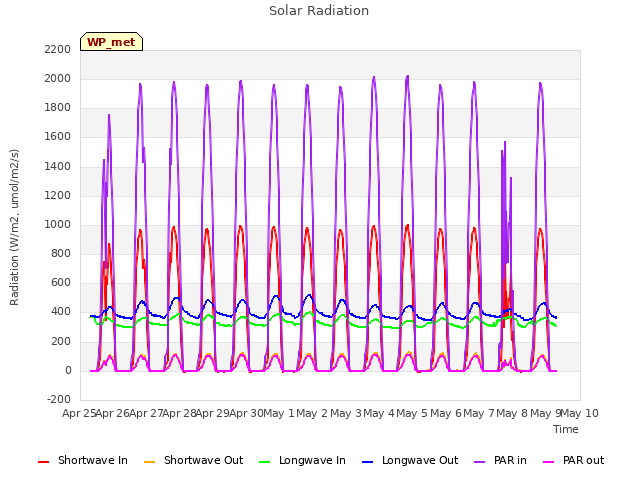
Task: Click the Apr 28 x-axis date label
Action: pos(179,413)
